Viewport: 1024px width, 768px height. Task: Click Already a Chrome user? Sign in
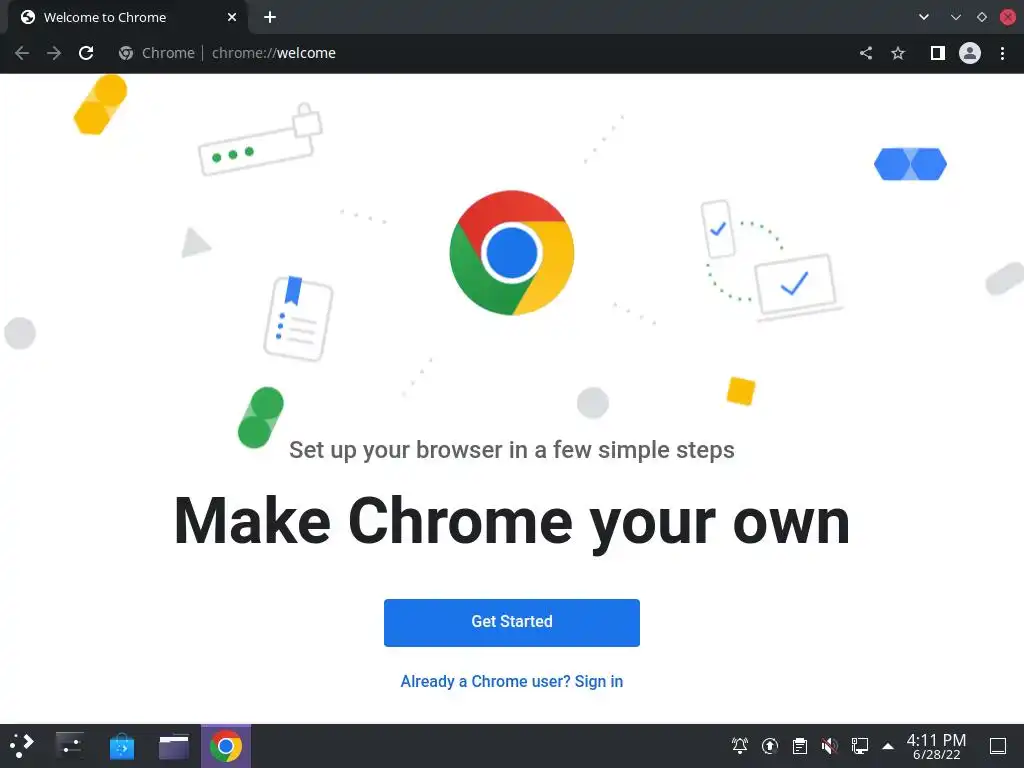(x=511, y=681)
